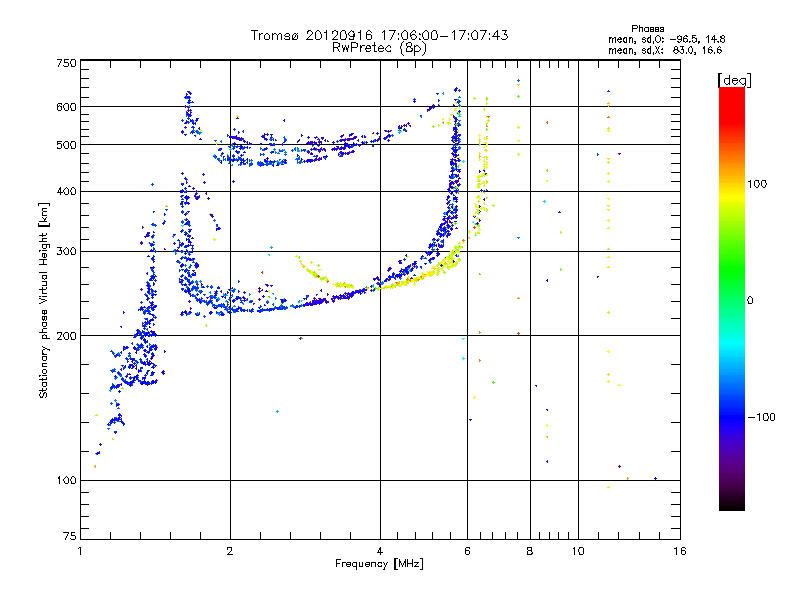Click the "16" frequency axis label

[x=680, y=551]
